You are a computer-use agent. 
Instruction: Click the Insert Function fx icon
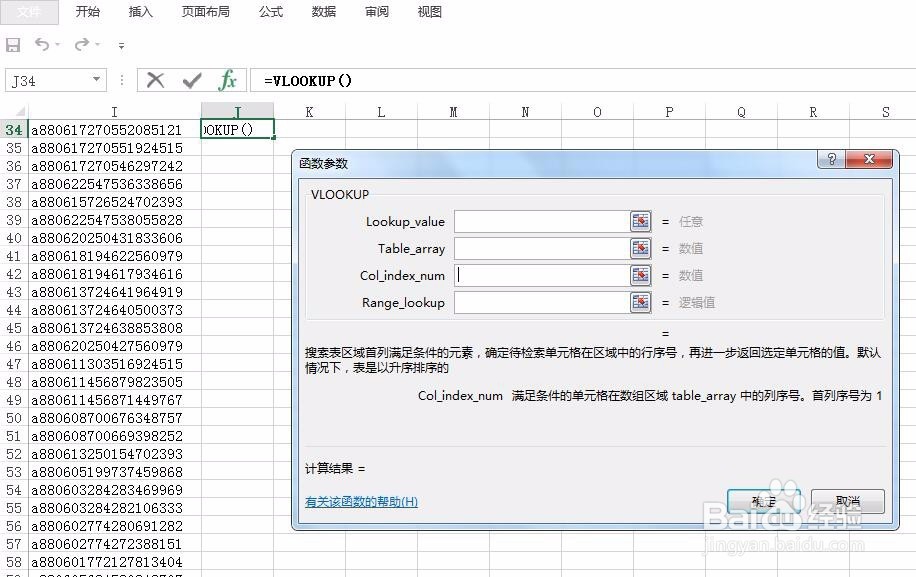[227, 80]
